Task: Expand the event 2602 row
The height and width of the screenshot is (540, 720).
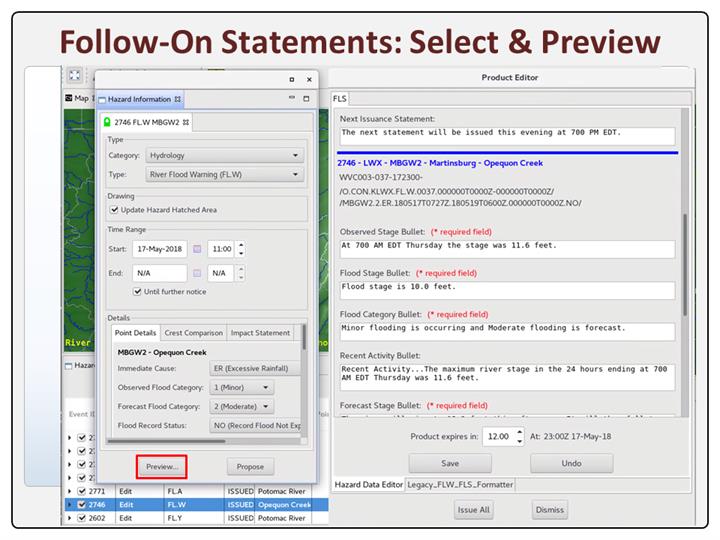Action: (69, 518)
